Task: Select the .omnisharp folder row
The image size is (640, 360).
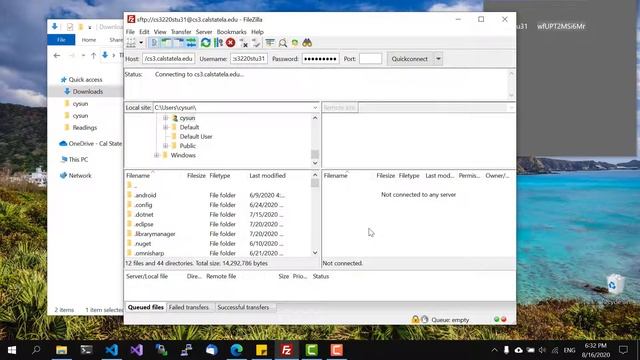Action: click(218, 253)
